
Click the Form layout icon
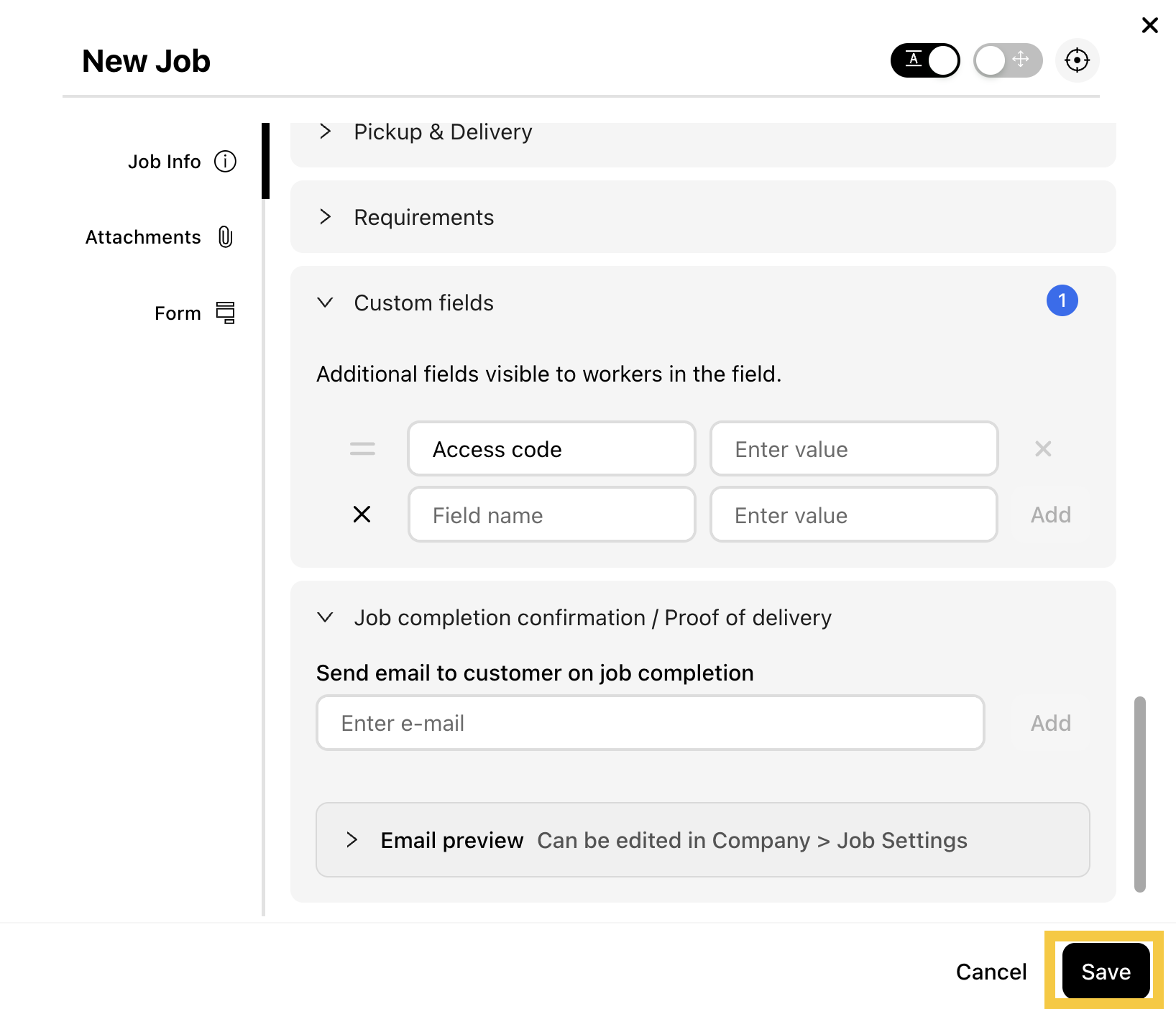point(226,313)
